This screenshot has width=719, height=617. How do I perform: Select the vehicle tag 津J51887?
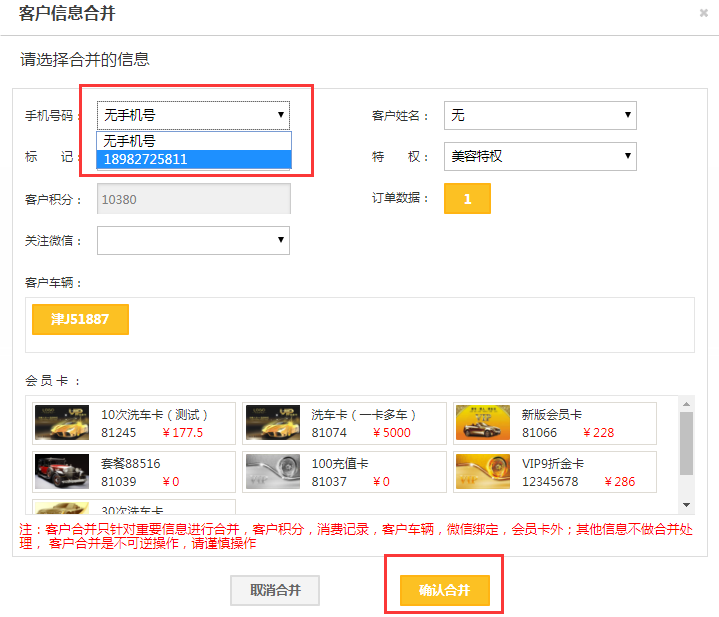pos(80,320)
